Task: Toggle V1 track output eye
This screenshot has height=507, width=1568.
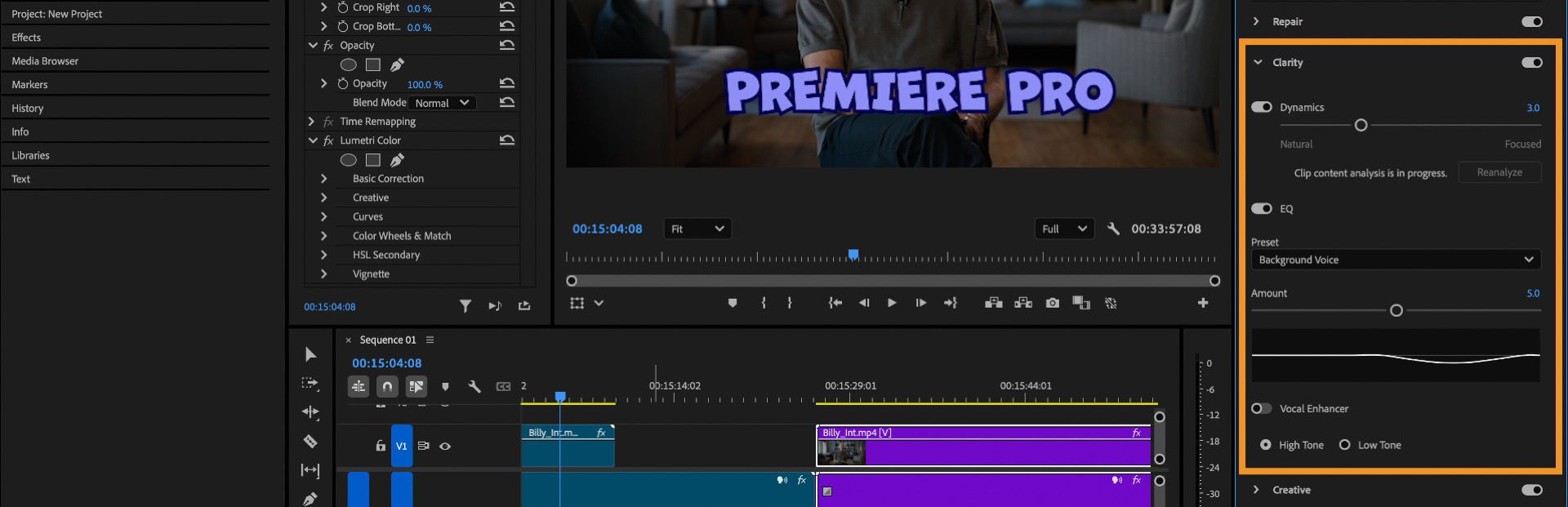Action: (x=445, y=447)
